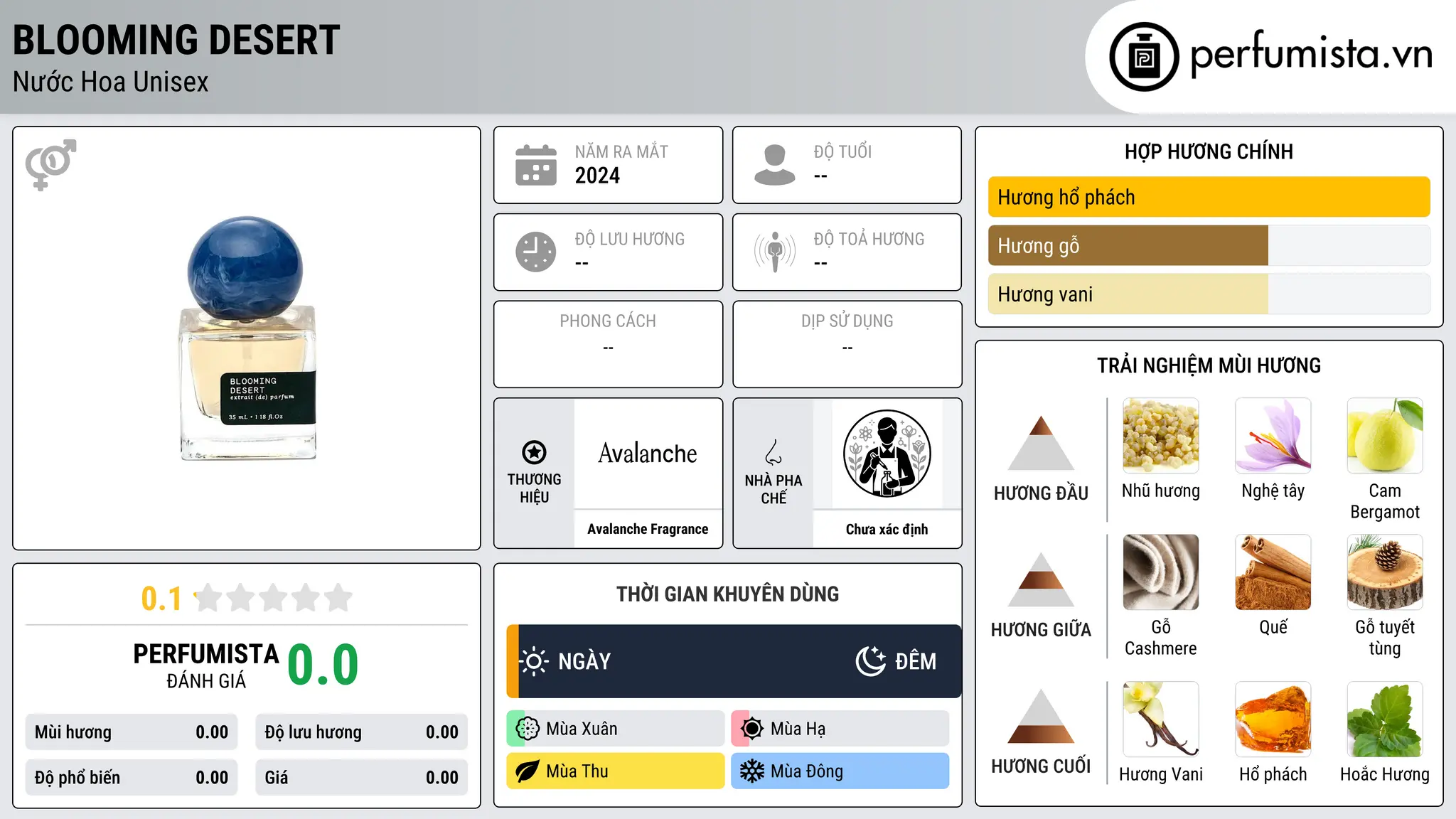Select the Quế cinnamon note image
Screen dimensions: 1456x819
coord(1273,572)
